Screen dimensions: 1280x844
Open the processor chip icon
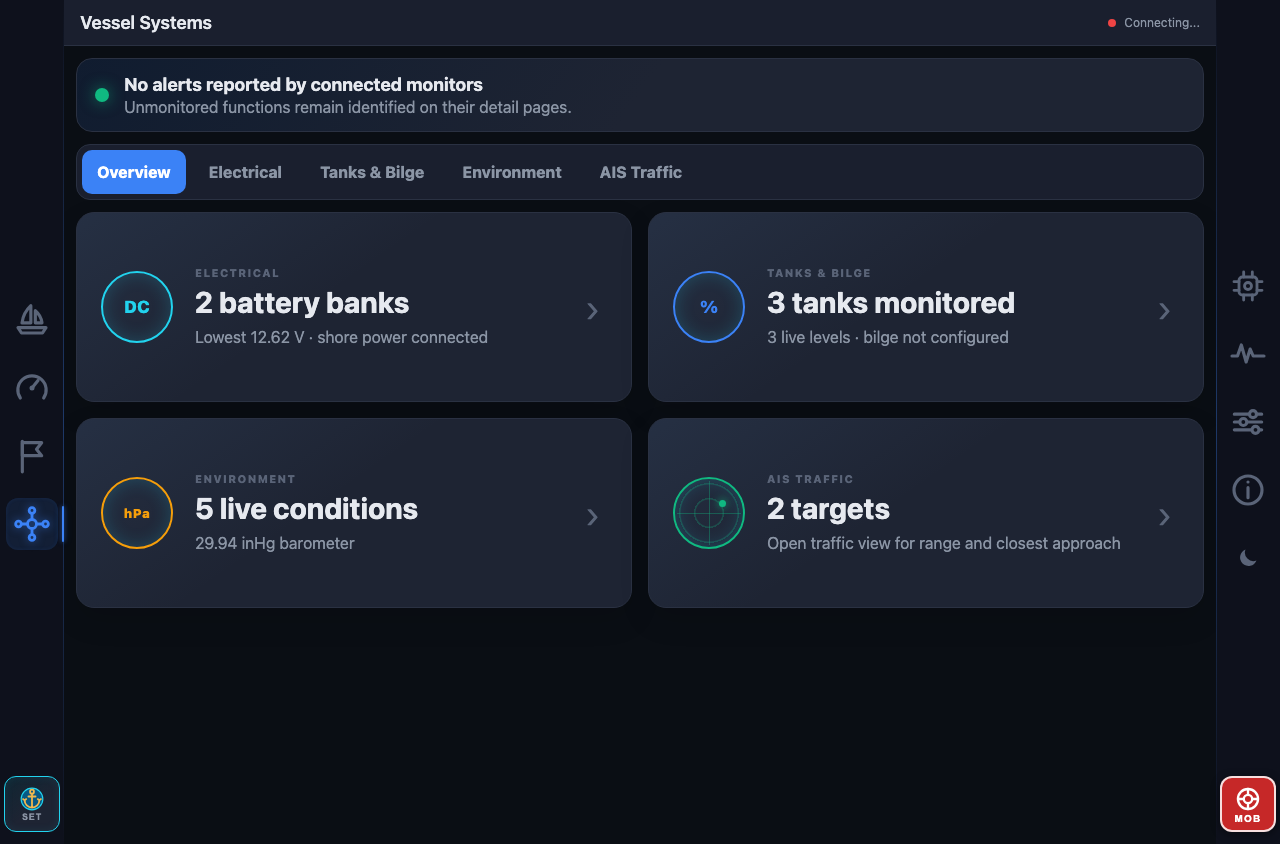pyautogui.click(x=1248, y=286)
